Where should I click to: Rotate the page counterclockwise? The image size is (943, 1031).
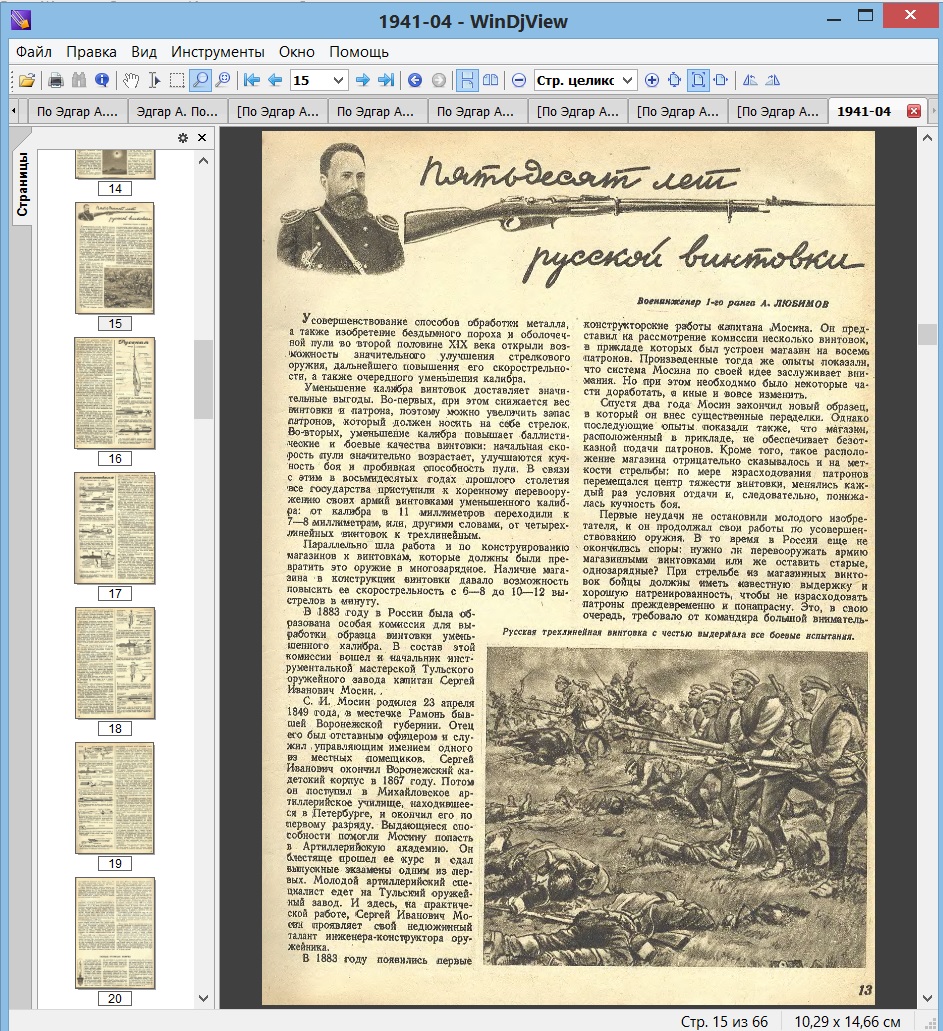click(x=750, y=80)
